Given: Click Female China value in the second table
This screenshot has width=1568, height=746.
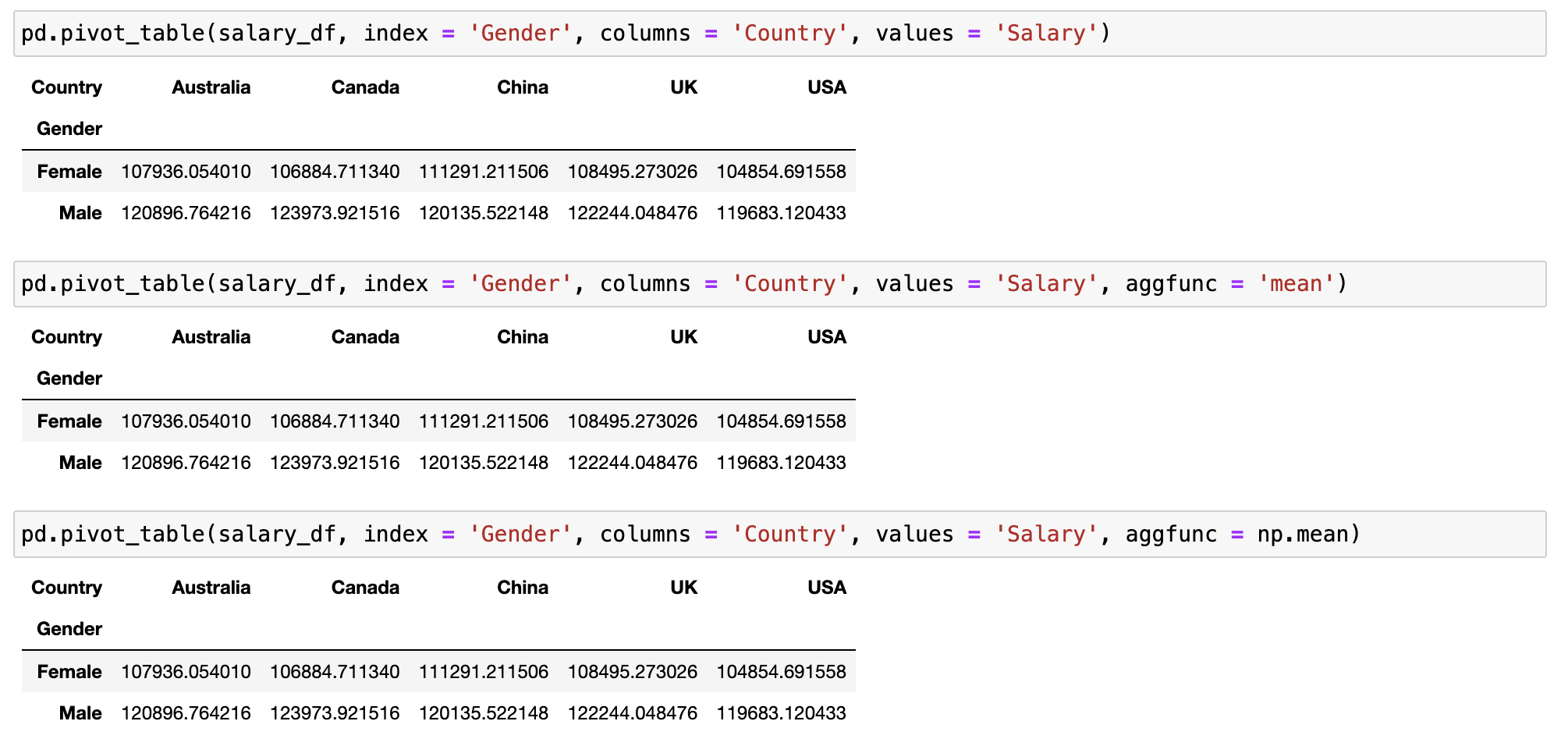Looking at the screenshot, I should point(484,421).
